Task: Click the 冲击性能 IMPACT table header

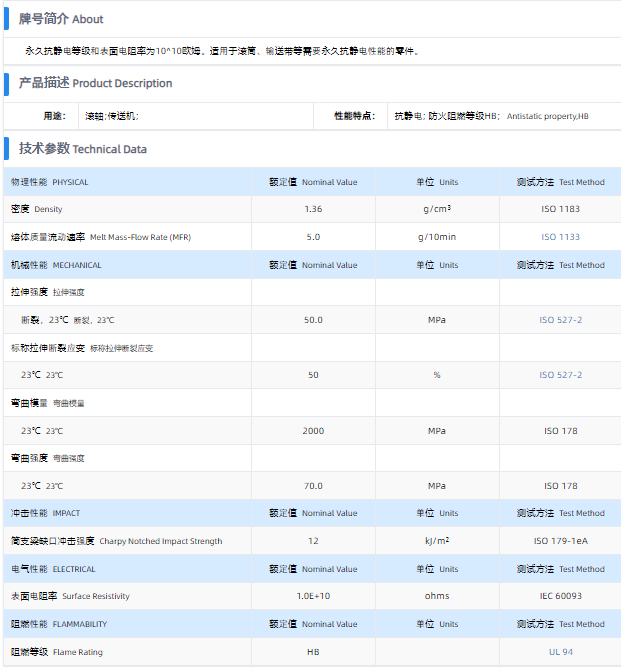Action: point(47,513)
